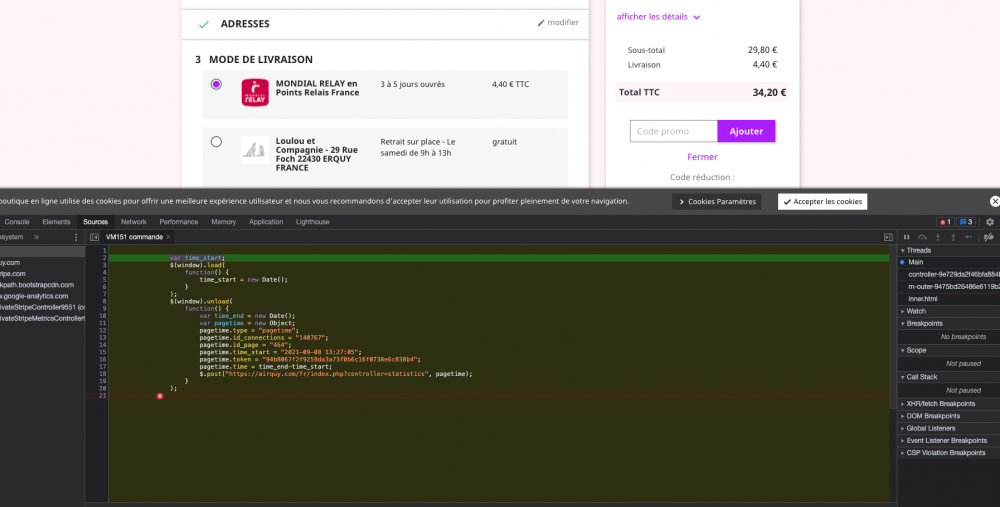Click line number 18 in the gutter

click(x=102, y=374)
